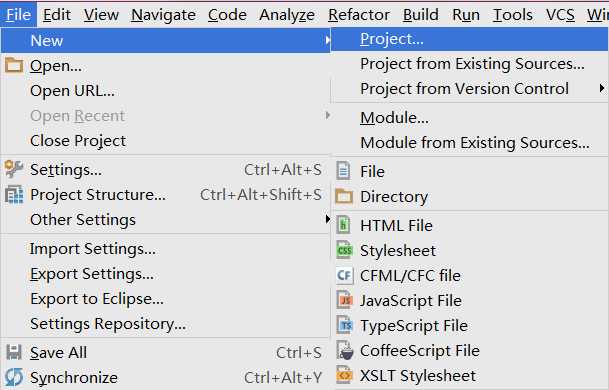Viewport: 609px width, 390px height.
Task: Pick the XSLT Stylesheet icon
Action: coord(345,375)
